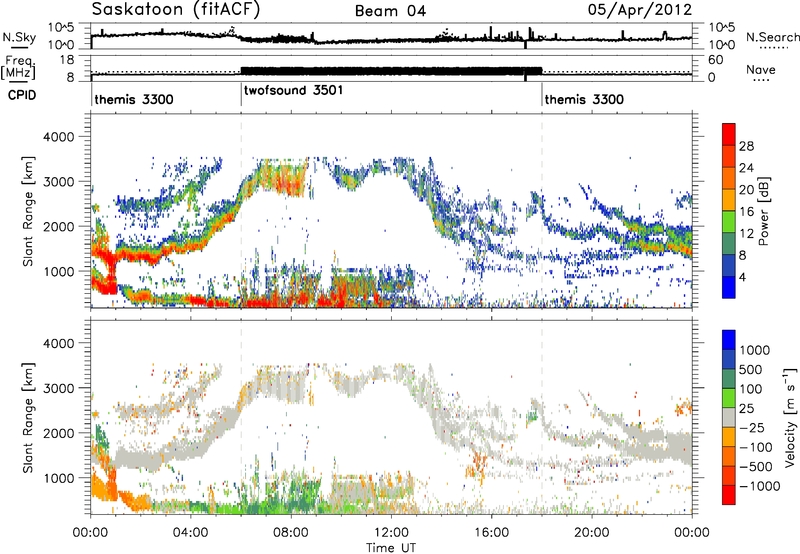Click the 'Nave' legend label
This screenshot has width=800, height=554.
click(761, 70)
